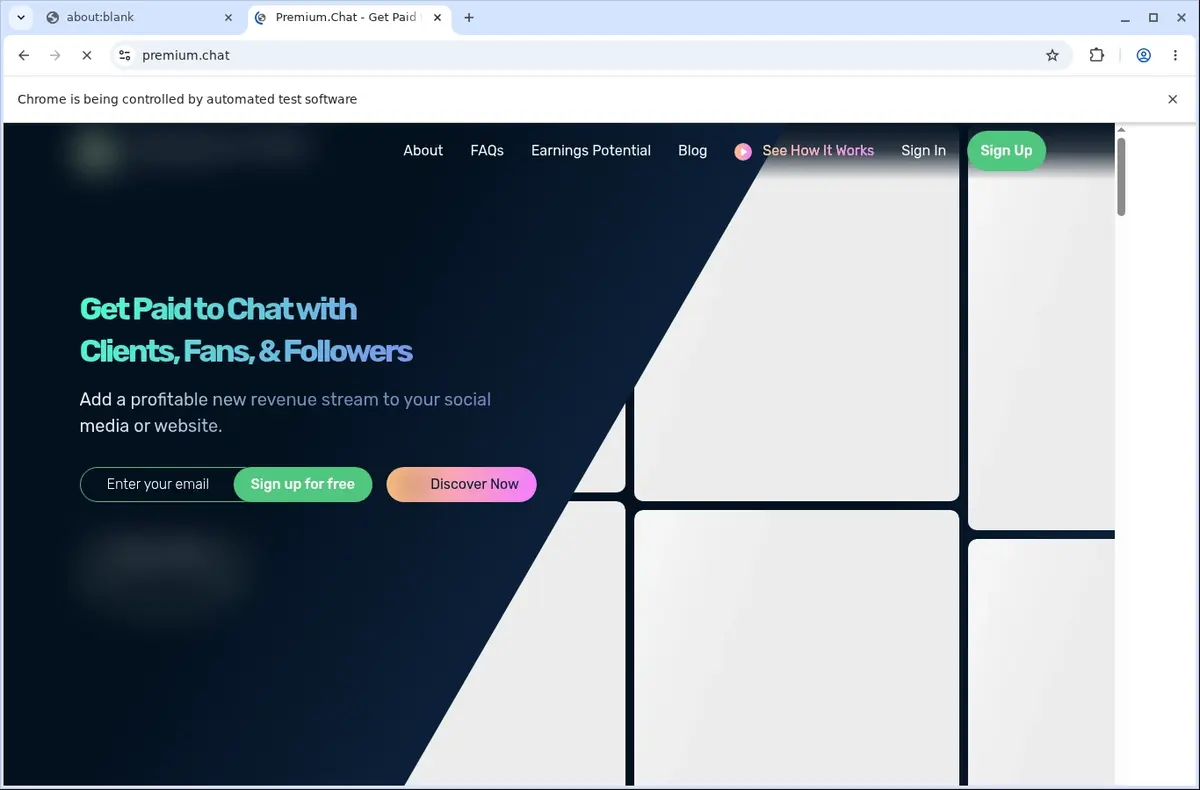Bookmark this page with the star icon
The height and width of the screenshot is (790, 1200).
coord(1052,55)
